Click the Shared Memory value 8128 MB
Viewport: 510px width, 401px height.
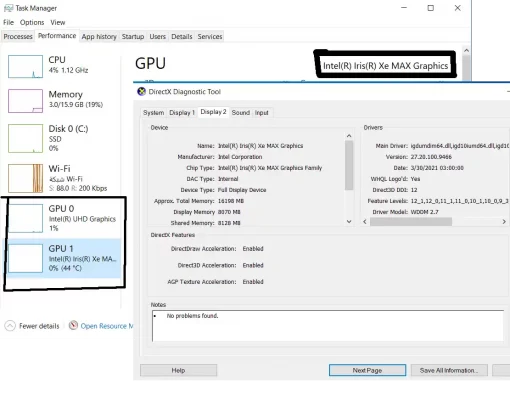229,223
